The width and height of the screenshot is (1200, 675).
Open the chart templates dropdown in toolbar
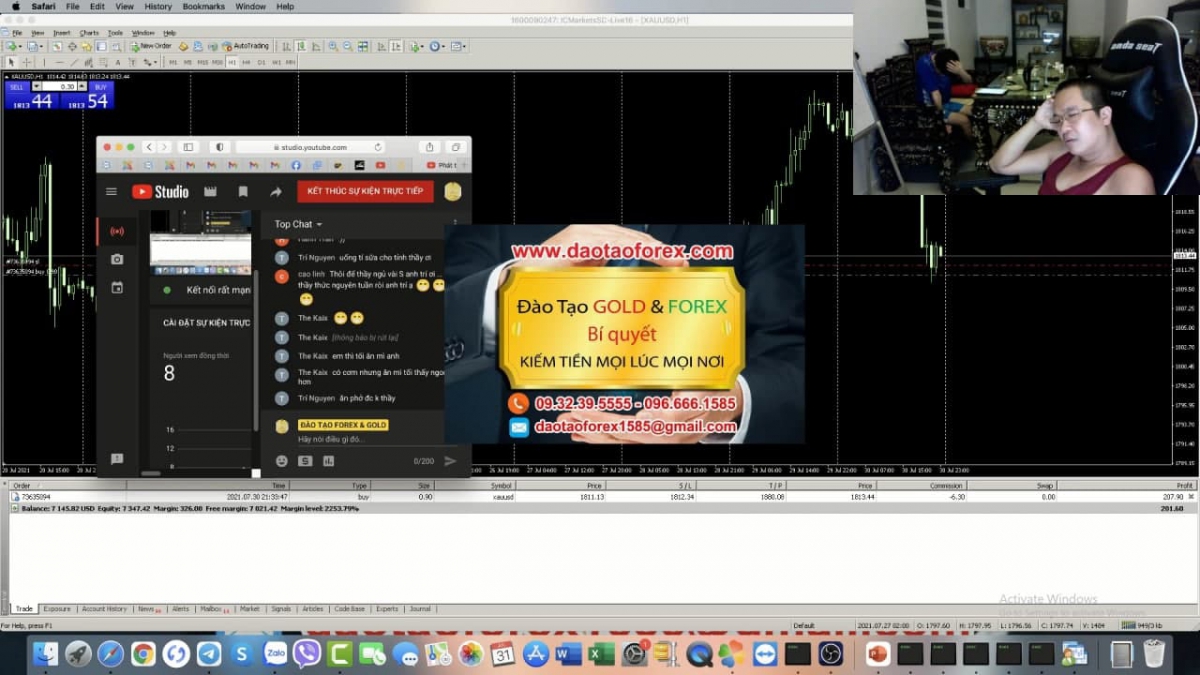pyautogui.click(x=458, y=46)
